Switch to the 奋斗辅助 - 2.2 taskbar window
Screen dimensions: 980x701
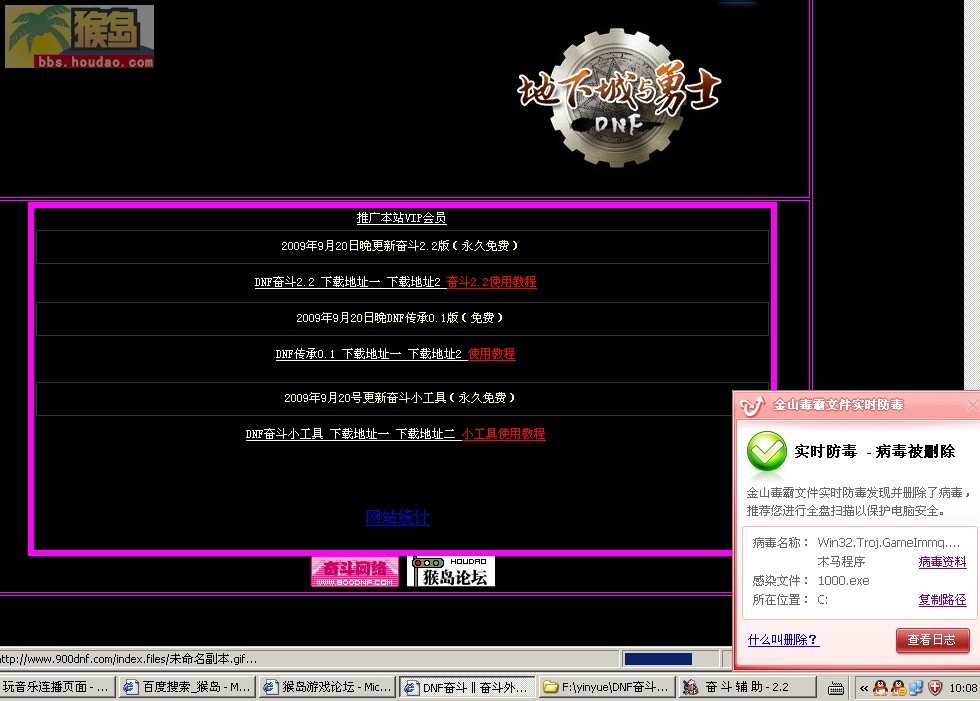748,687
